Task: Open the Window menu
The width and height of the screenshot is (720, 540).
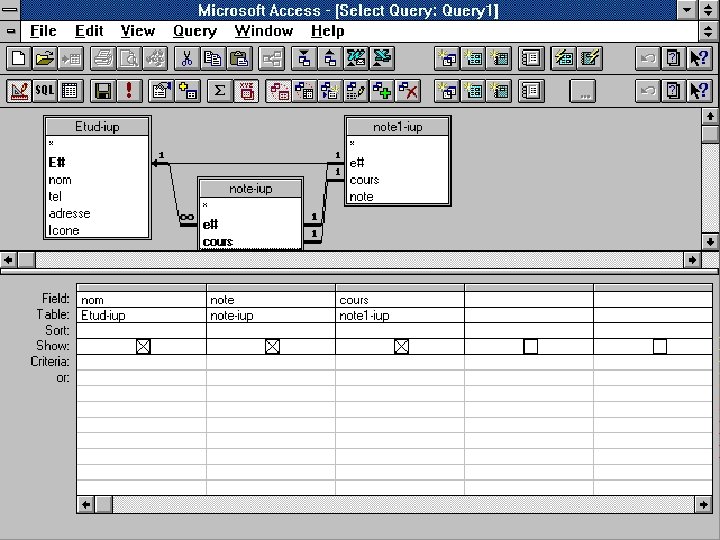Action: coord(264,31)
